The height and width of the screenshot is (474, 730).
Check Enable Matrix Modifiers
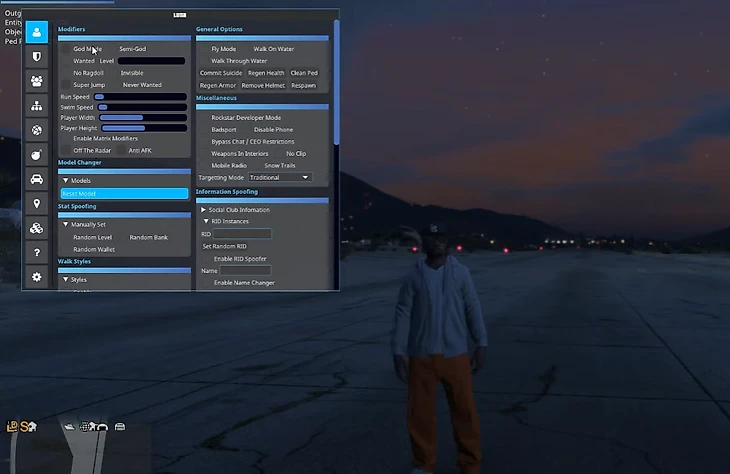66,138
